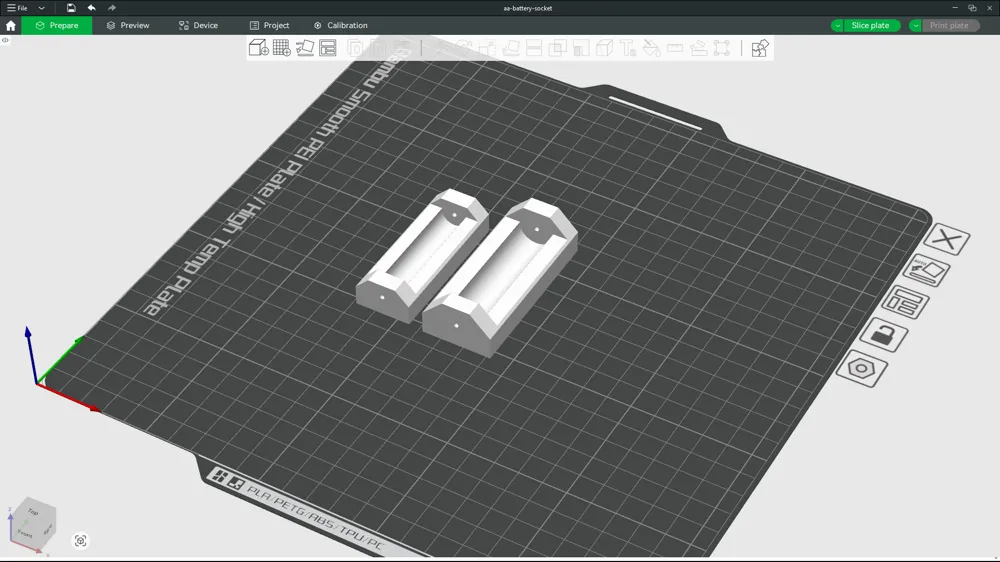Click the plate's auto orient icon
This screenshot has height=562, width=1000.
(927, 271)
